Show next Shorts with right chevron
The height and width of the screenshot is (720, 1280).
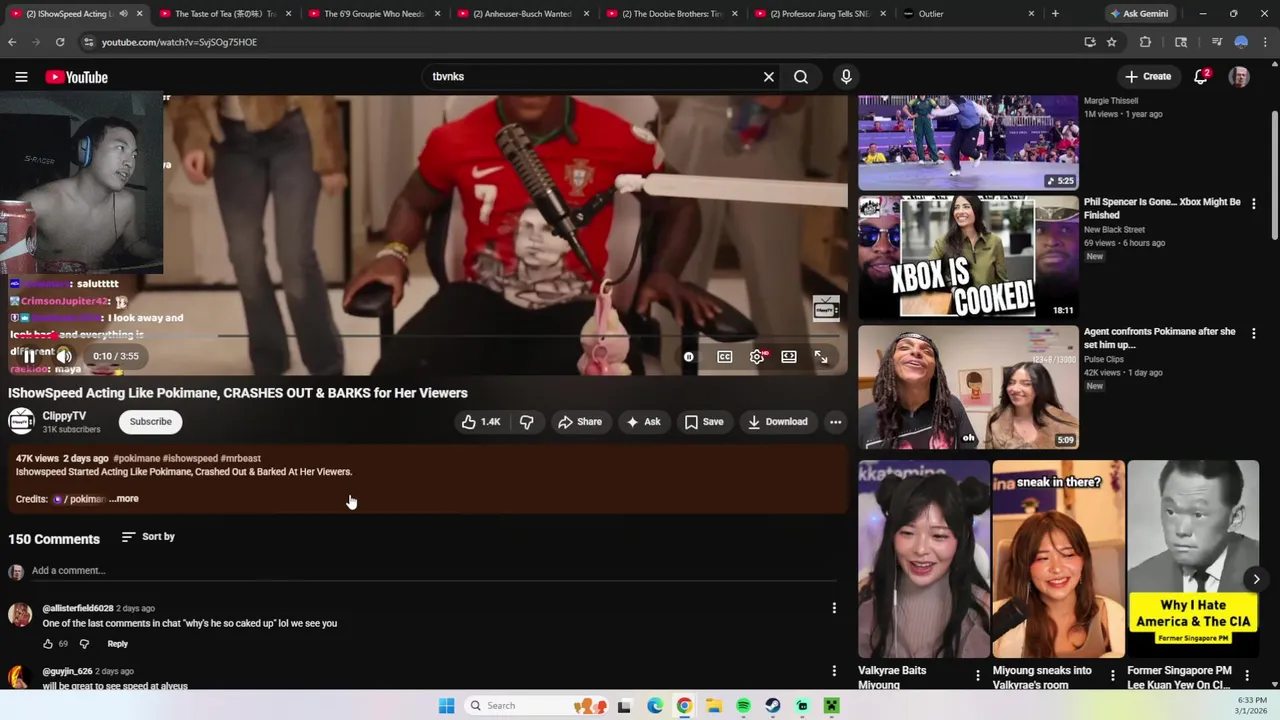(x=1256, y=579)
